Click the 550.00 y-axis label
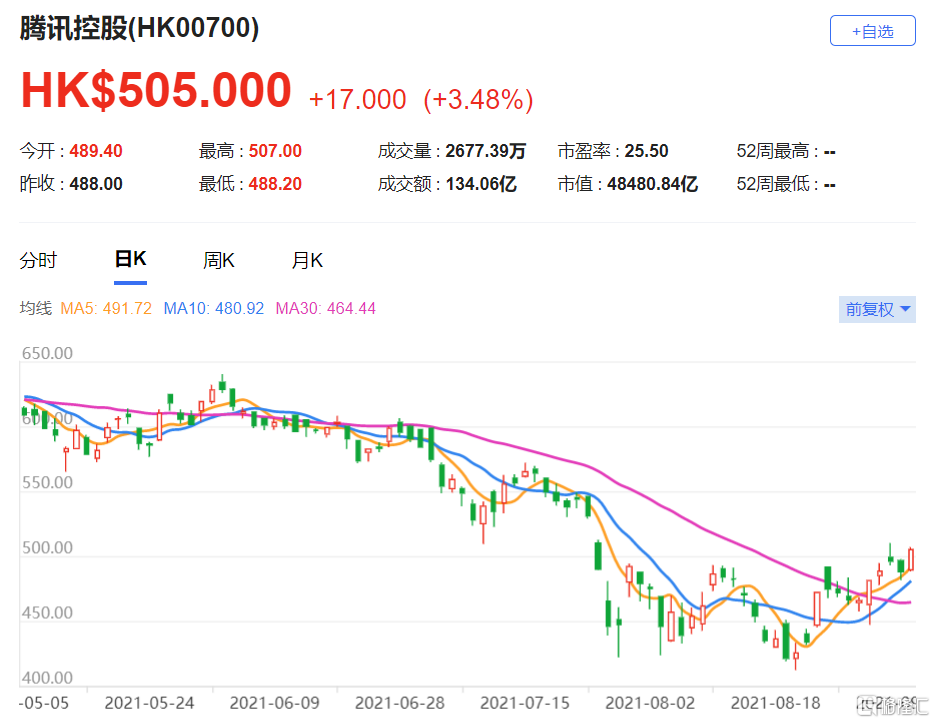The height and width of the screenshot is (723, 936). 47,482
